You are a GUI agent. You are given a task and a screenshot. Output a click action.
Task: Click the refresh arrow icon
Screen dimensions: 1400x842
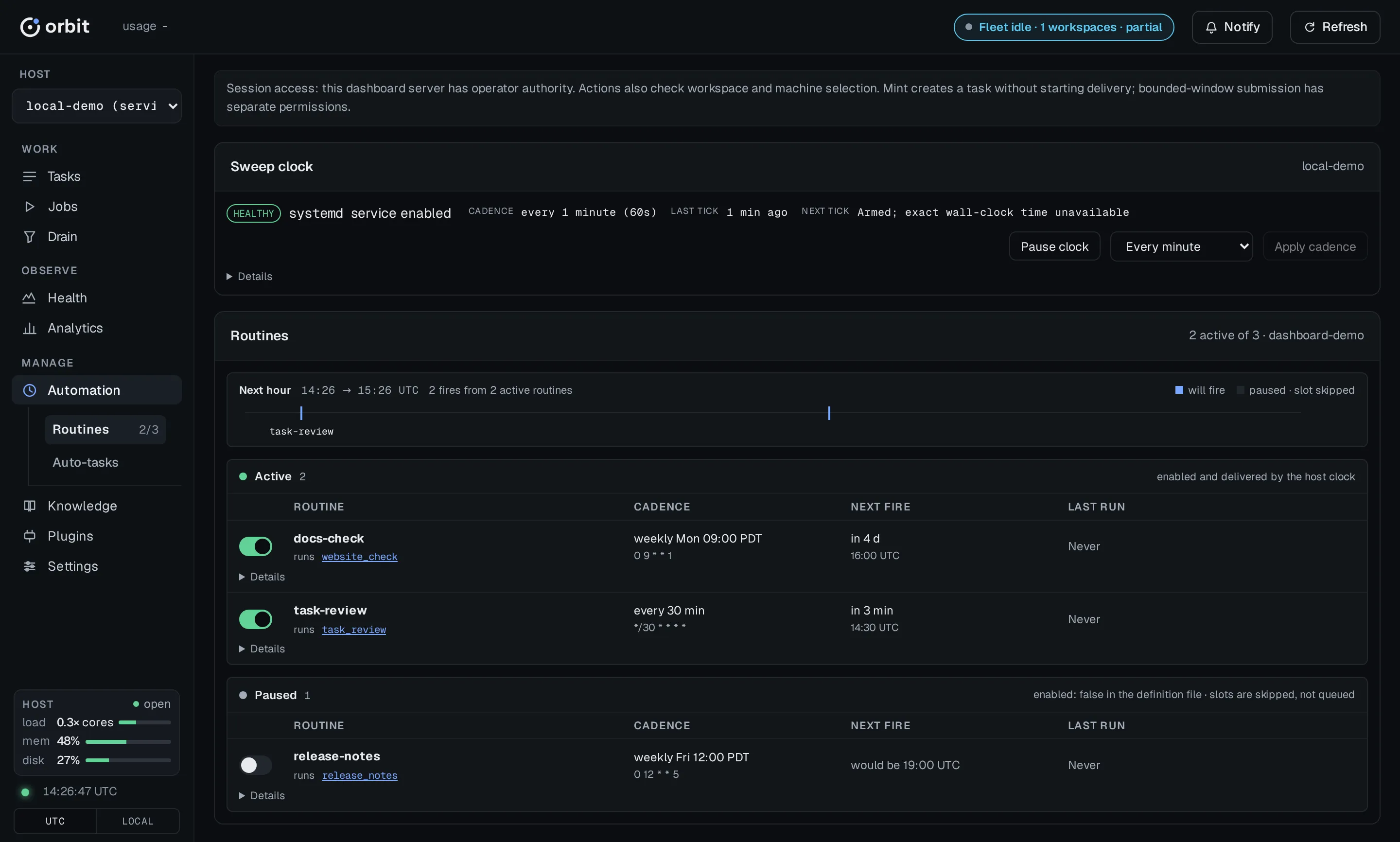[1309, 27]
